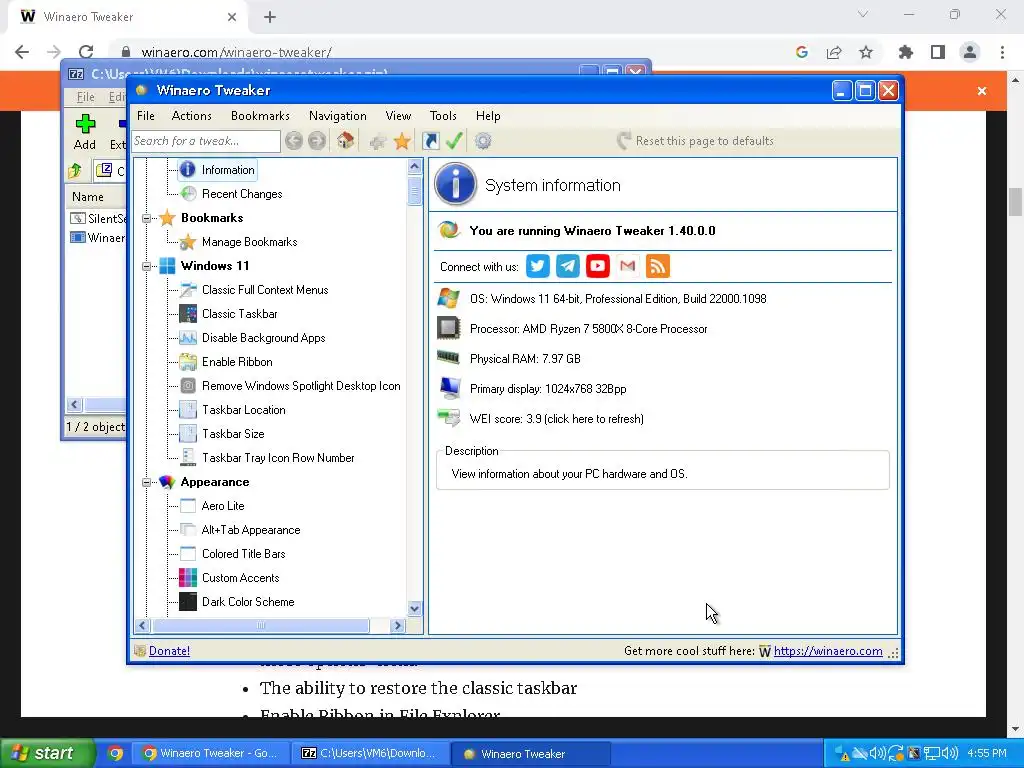Viewport: 1024px width, 768px height.
Task: Click the Windows flag OS info icon
Action: tap(449, 298)
